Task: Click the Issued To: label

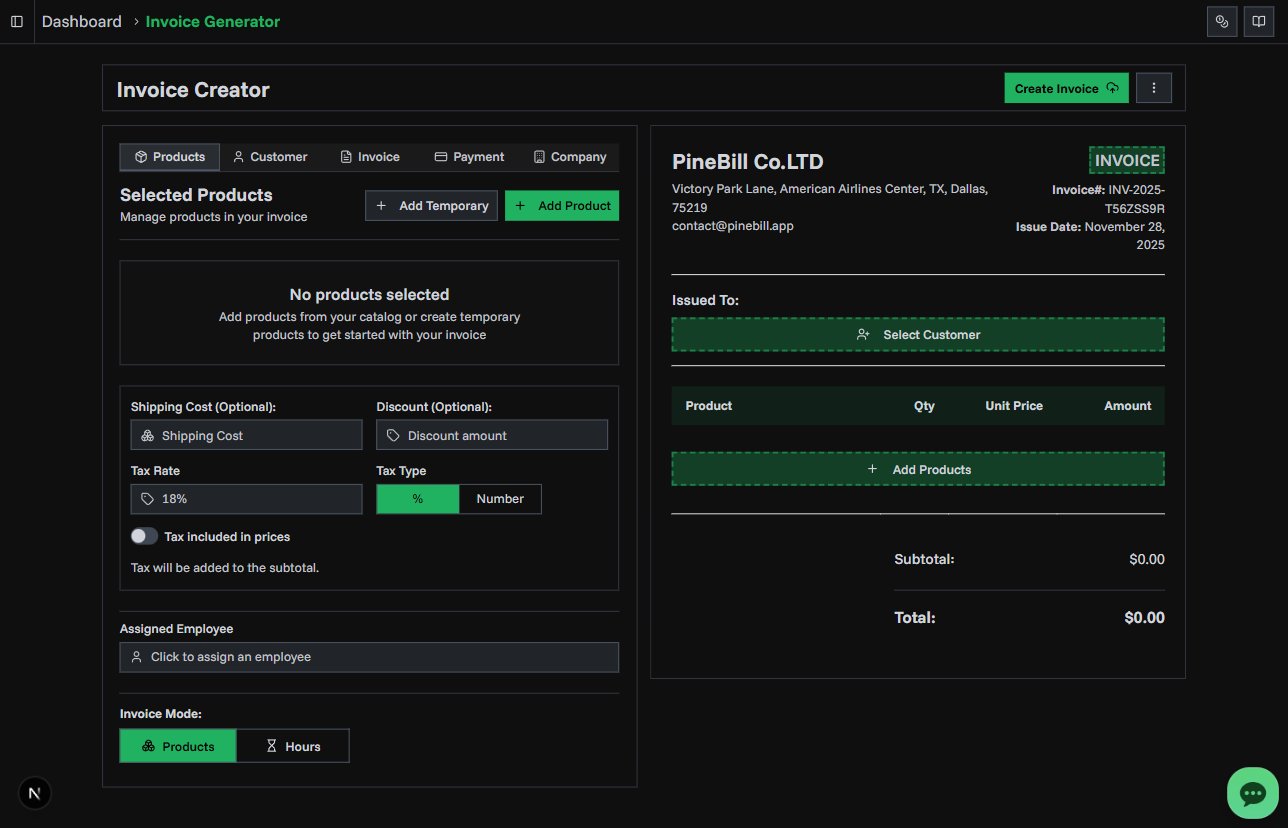Action: click(705, 300)
